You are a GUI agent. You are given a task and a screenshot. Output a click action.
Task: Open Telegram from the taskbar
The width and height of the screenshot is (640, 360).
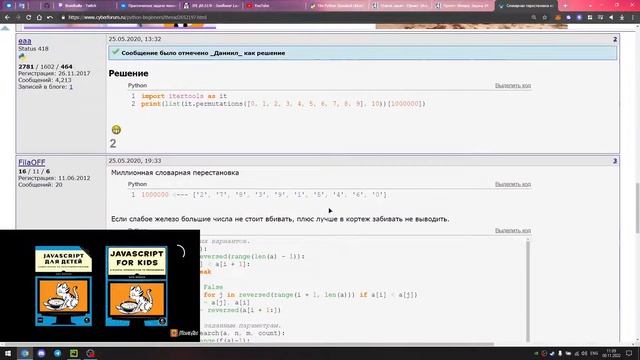coord(58,353)
